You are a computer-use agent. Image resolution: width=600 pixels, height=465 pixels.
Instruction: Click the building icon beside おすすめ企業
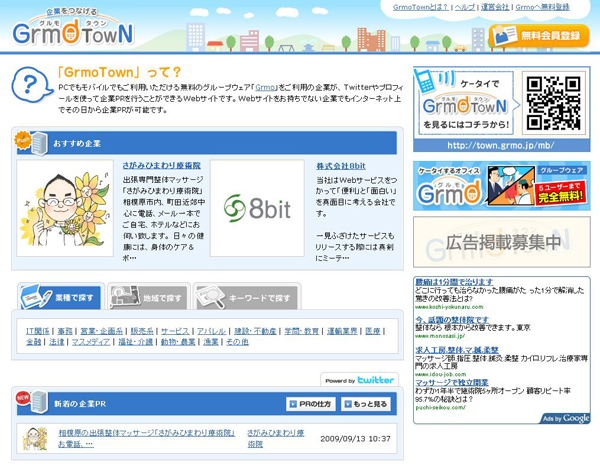pos(39,143)
